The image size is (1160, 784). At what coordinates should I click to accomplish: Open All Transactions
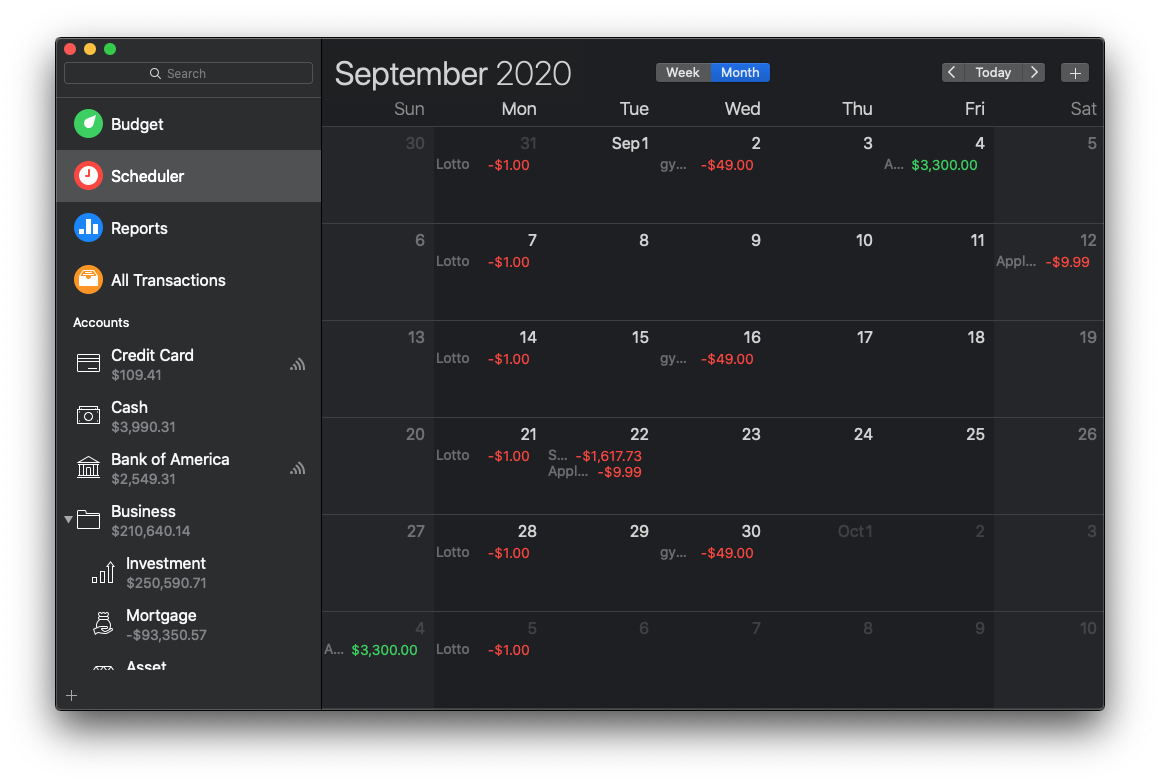167,280
